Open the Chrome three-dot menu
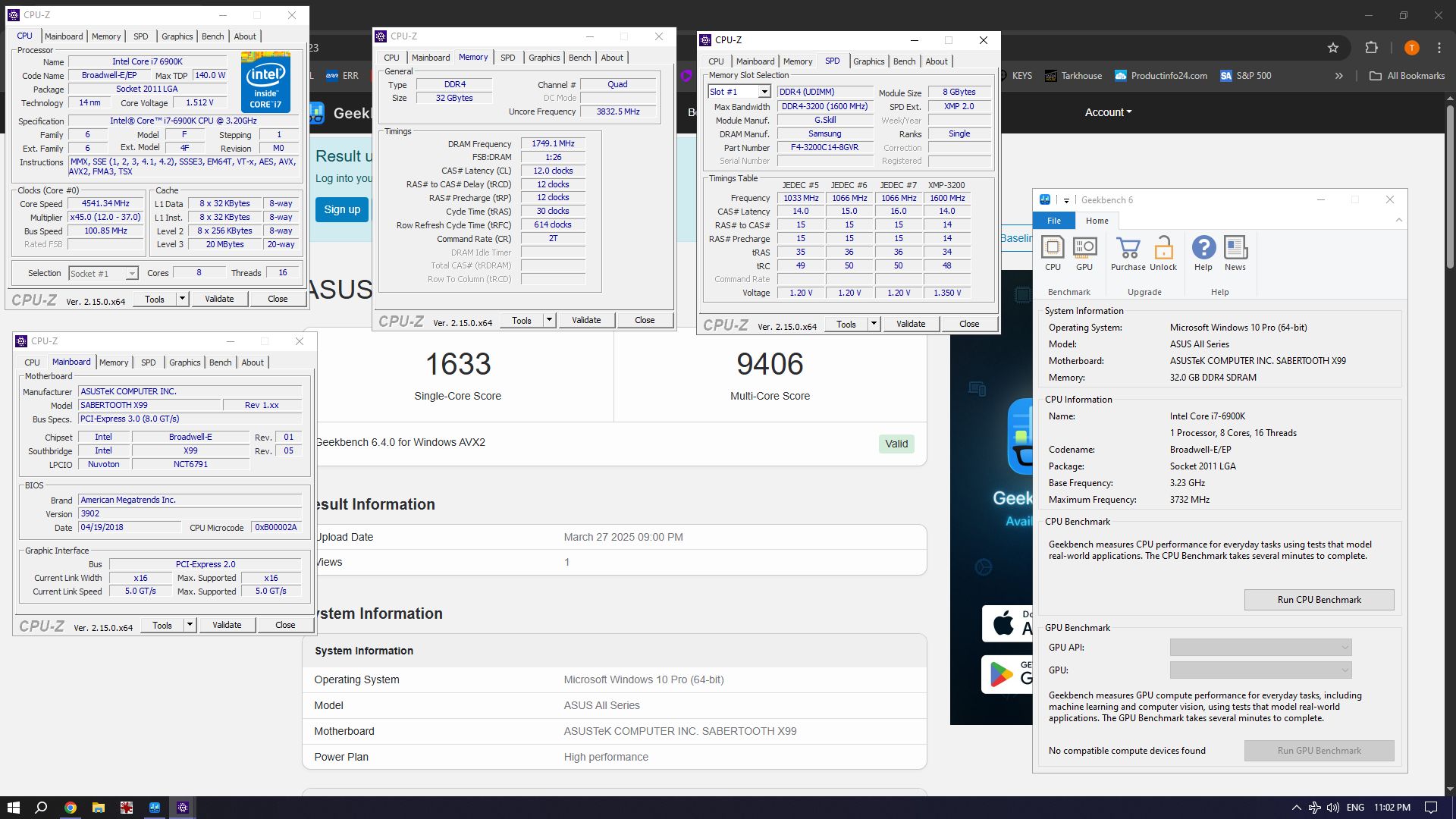 tap(1439, 48)
